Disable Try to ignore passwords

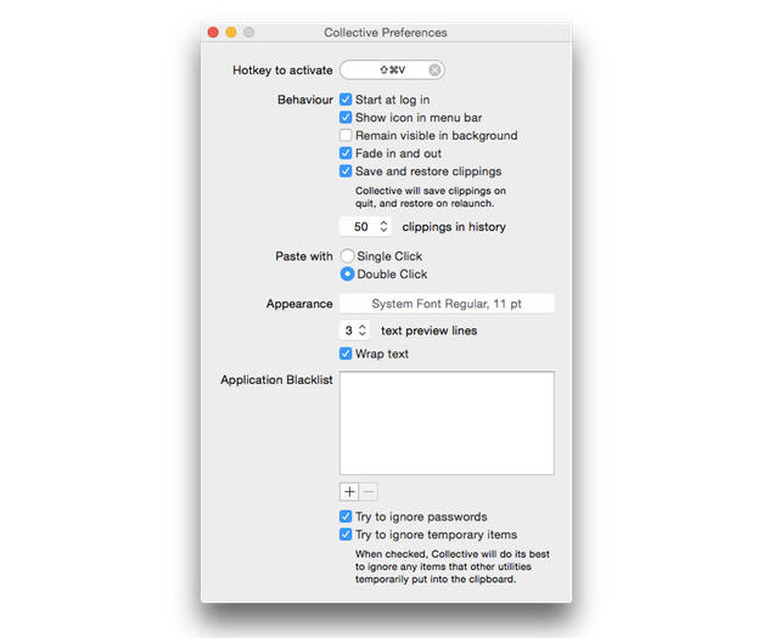pos(346,517)
